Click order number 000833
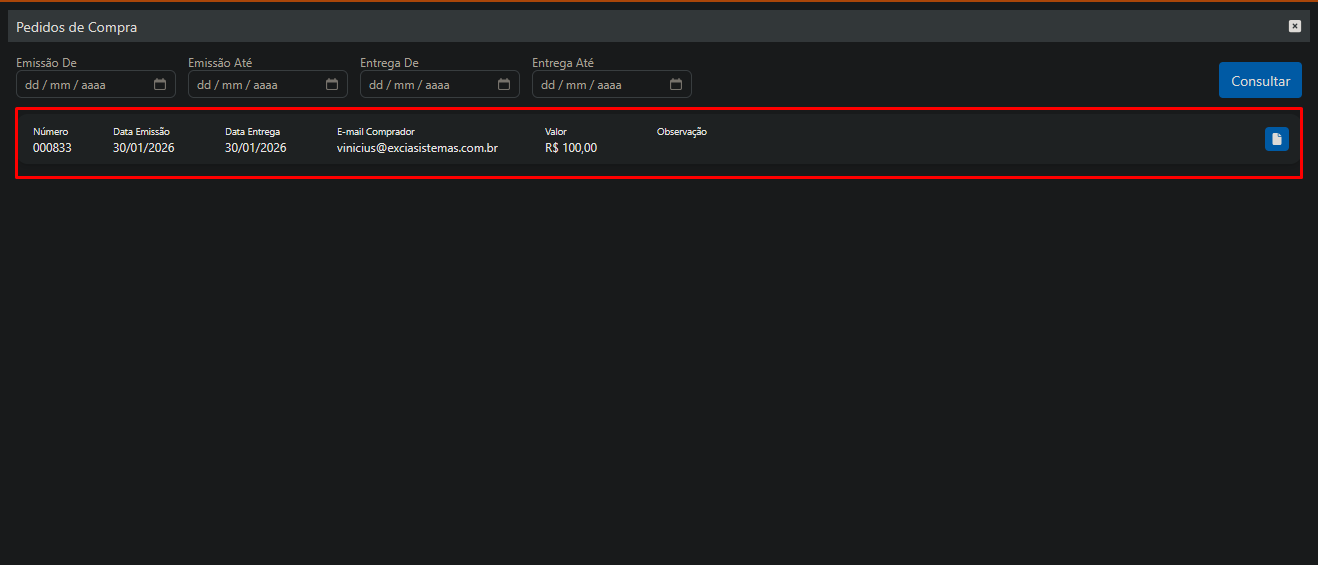Screen dimensions: 1318x565 [52, 148]
